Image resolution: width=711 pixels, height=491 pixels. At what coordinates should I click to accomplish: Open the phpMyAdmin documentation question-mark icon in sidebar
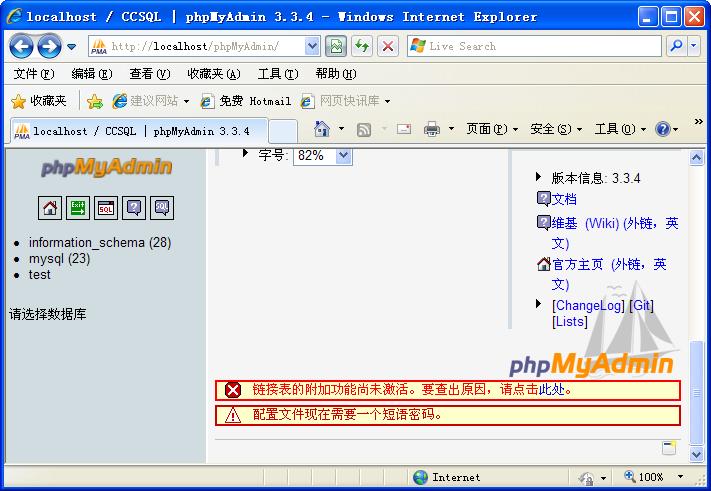134,208
